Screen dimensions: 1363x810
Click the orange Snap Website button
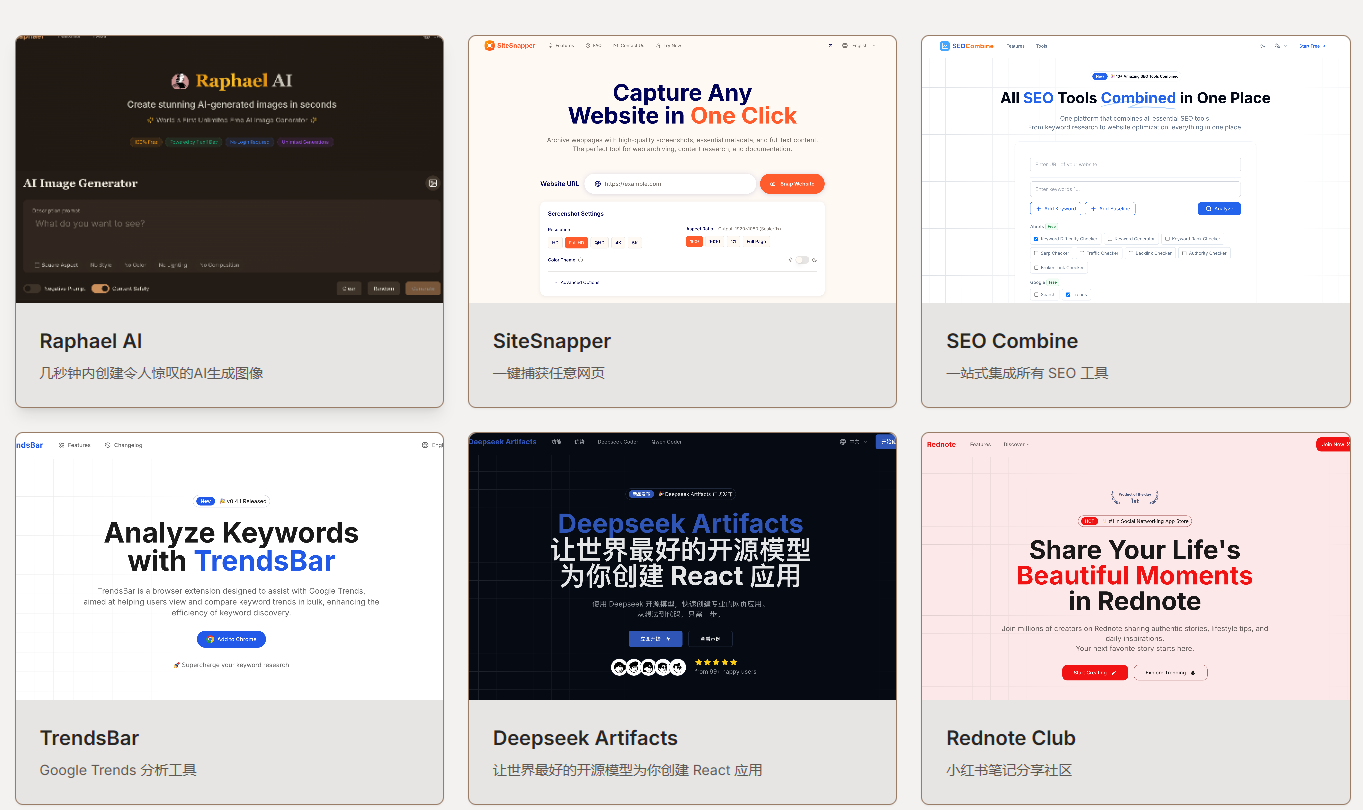[792, 184]
